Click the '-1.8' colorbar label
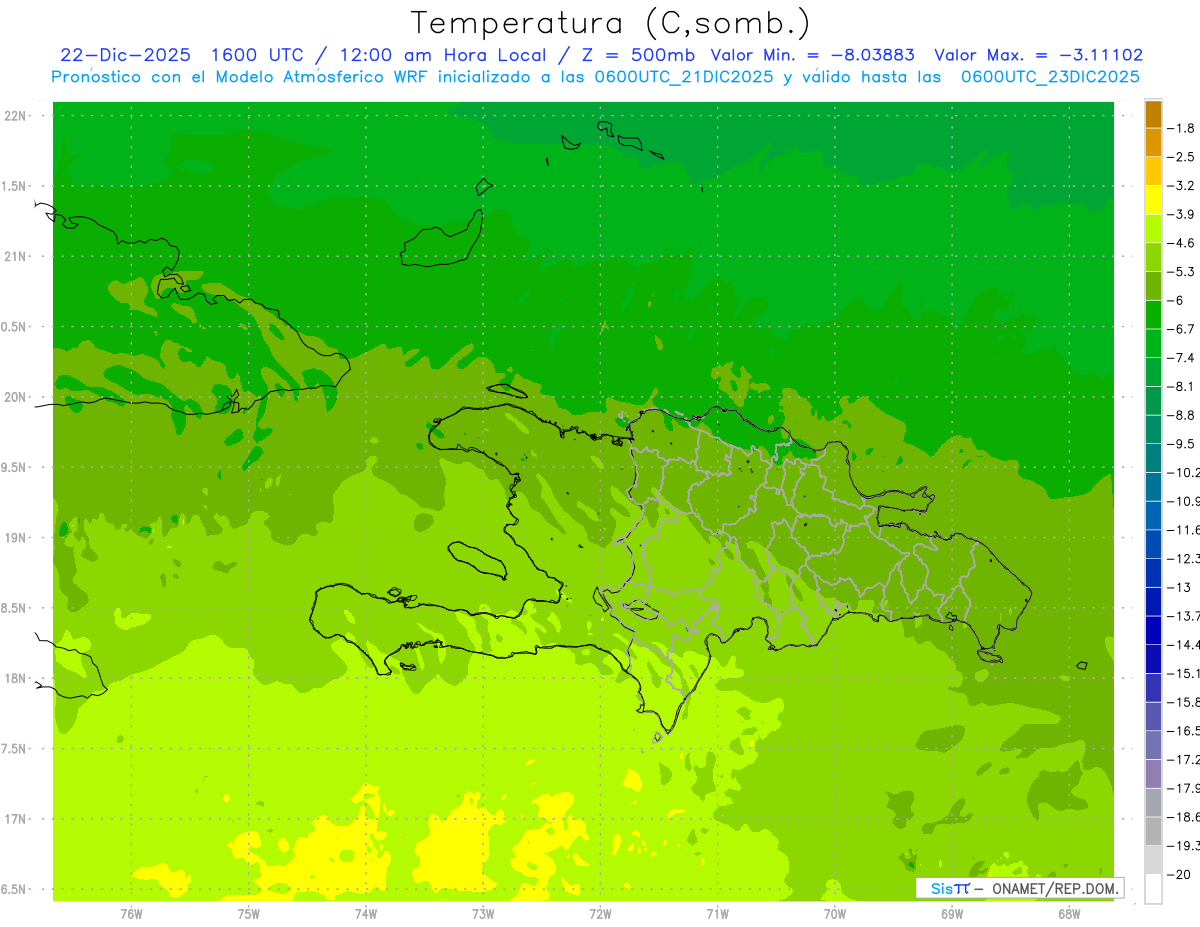This screenshot has height=927, width=1200. pos(1182,128)
